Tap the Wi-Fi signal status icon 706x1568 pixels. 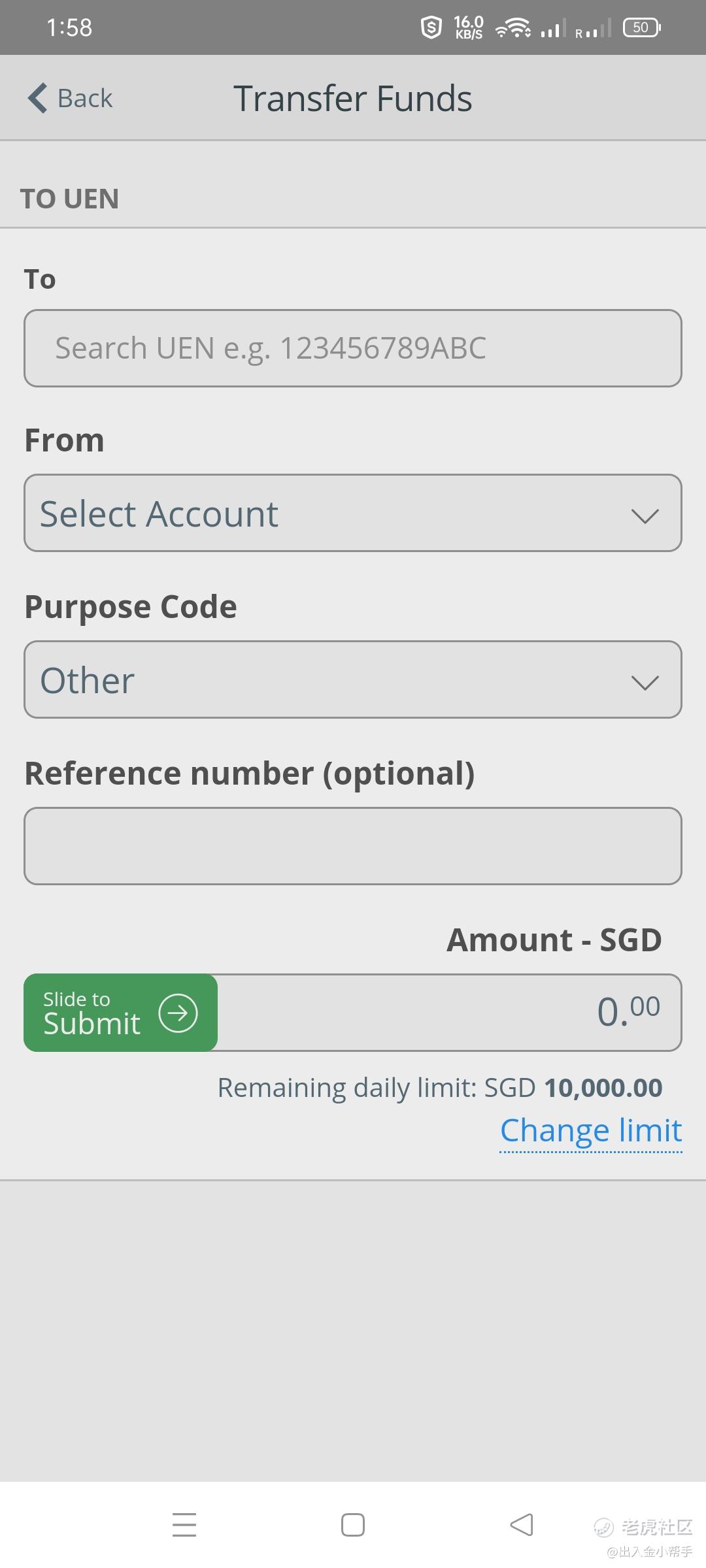513,28
